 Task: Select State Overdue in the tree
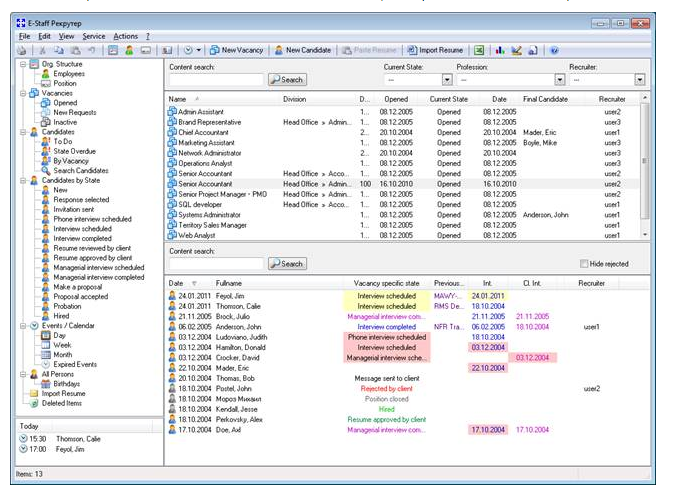(74, 152)
